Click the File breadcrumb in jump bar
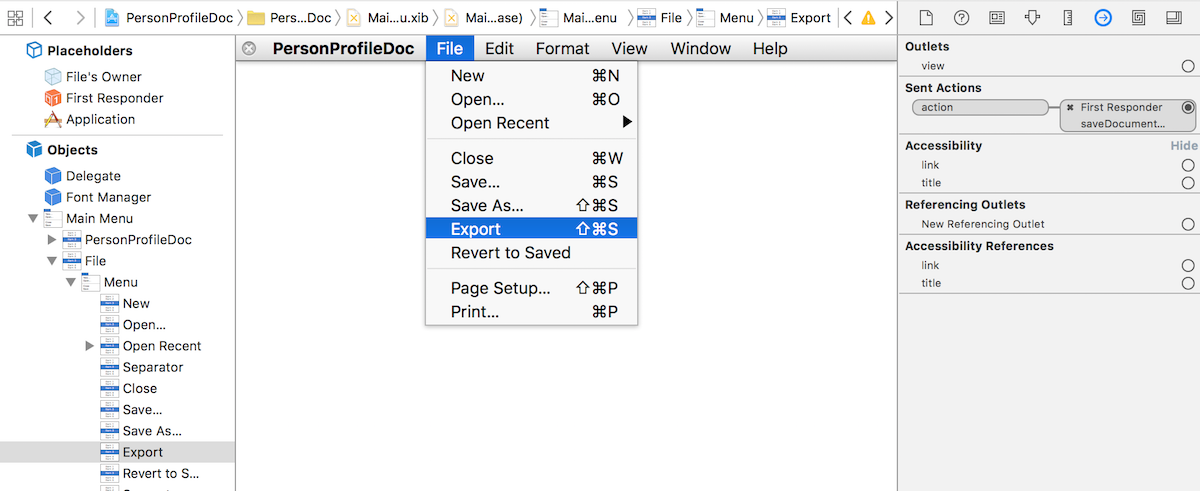 pos(660,17)
